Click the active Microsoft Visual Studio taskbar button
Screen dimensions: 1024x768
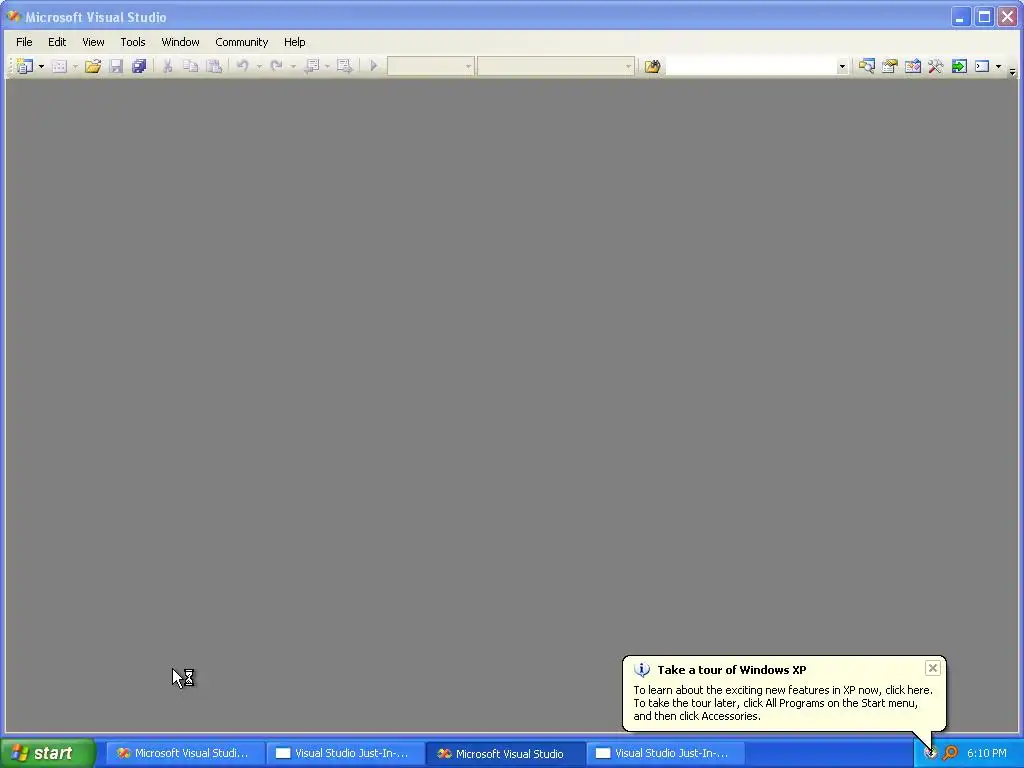point(505,753)
